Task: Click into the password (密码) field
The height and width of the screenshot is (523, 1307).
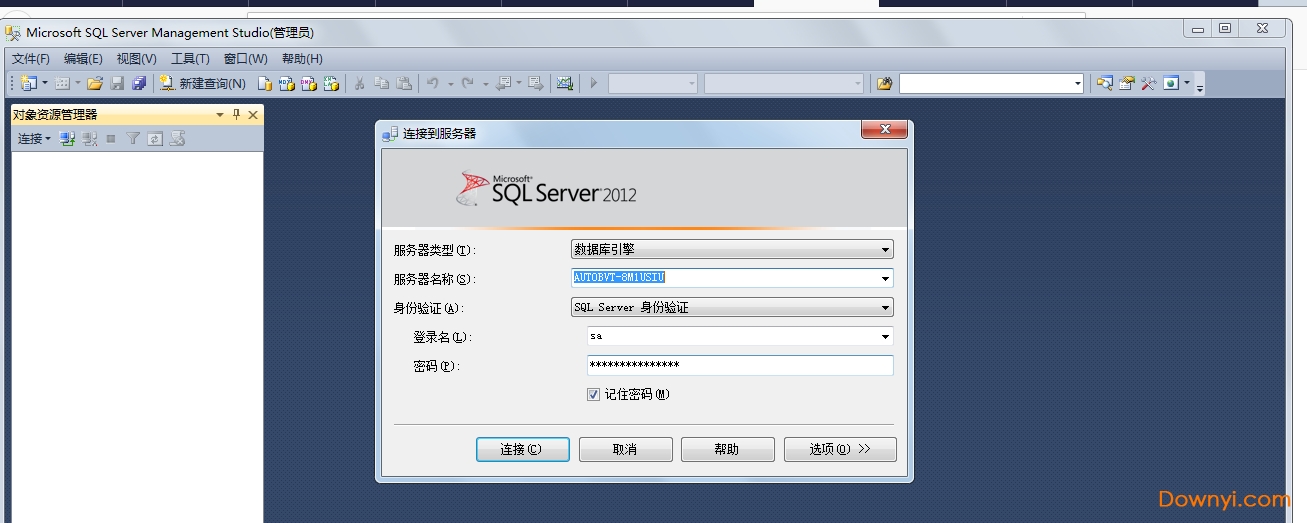Action: click(x=739, y=366)
